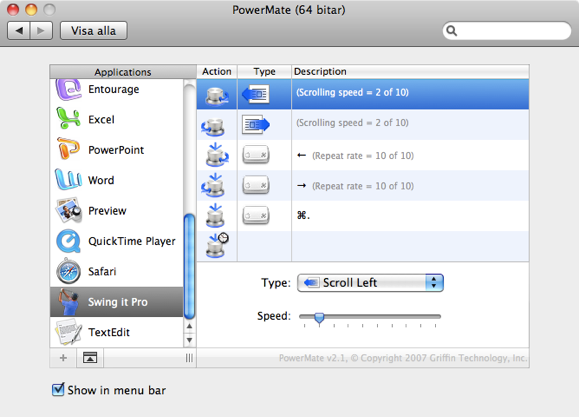
Task: Click the scroll-right type icon in the second row
Action: click(x=256, y=124)
